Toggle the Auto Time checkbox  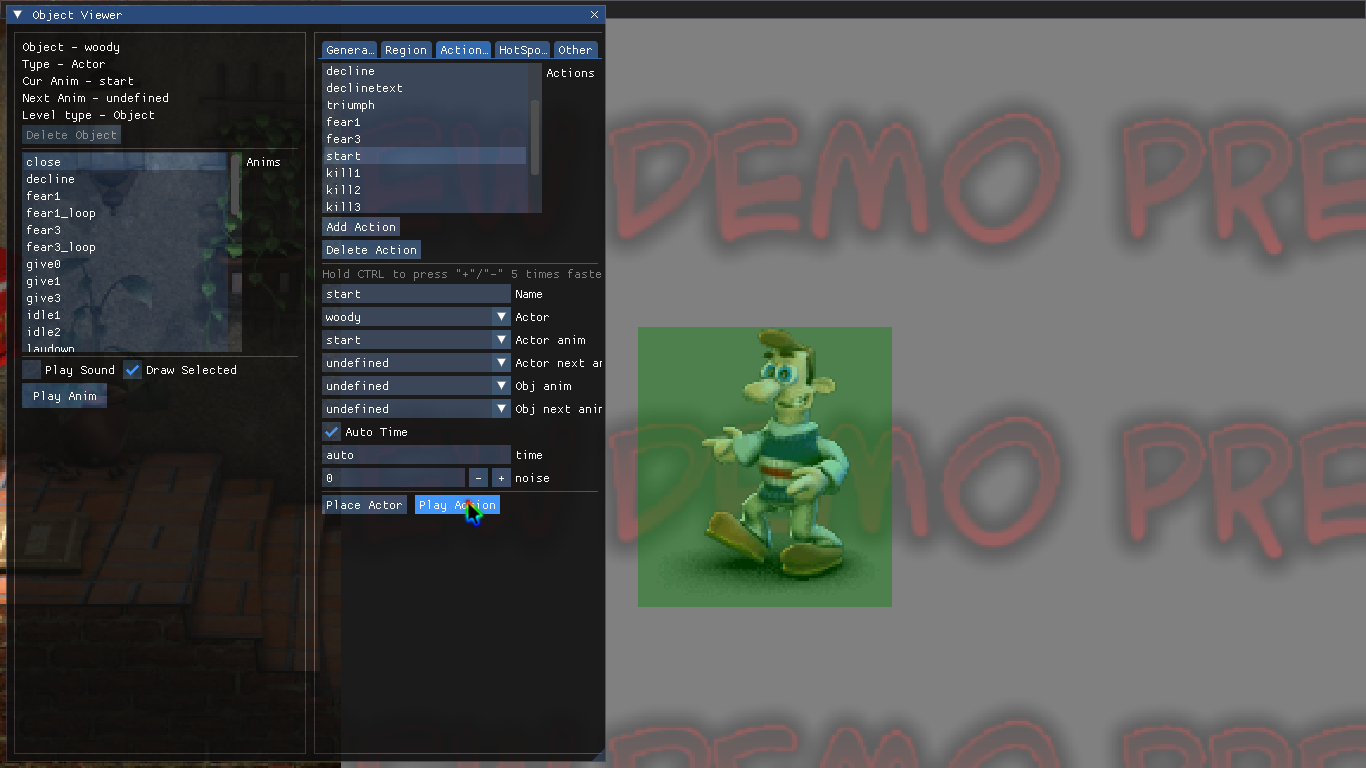[332, 432]
